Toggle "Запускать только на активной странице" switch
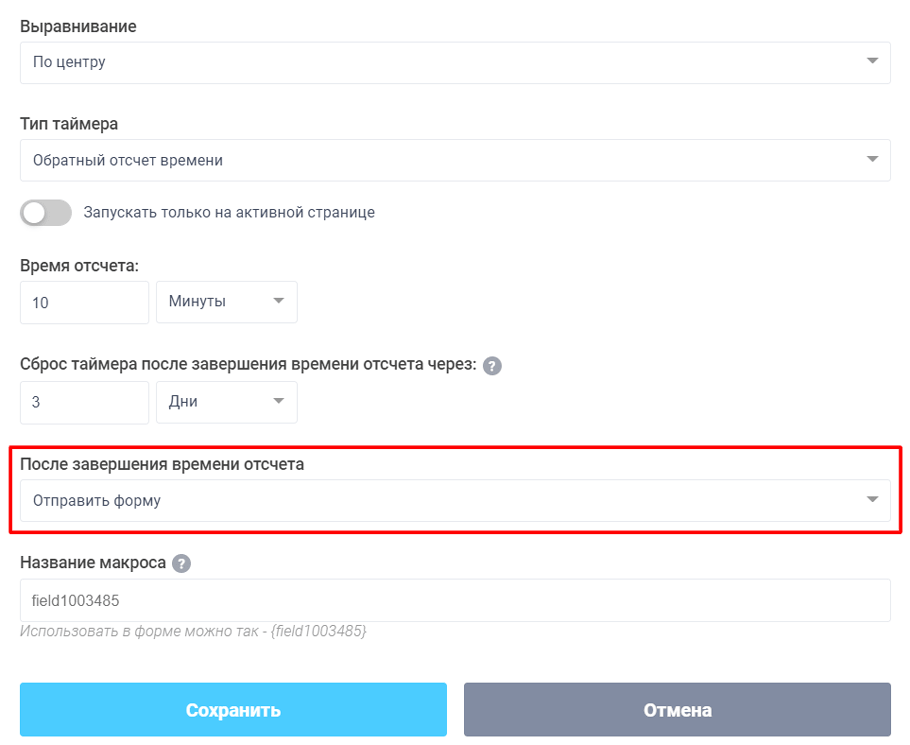 click(x=45, y=213)
